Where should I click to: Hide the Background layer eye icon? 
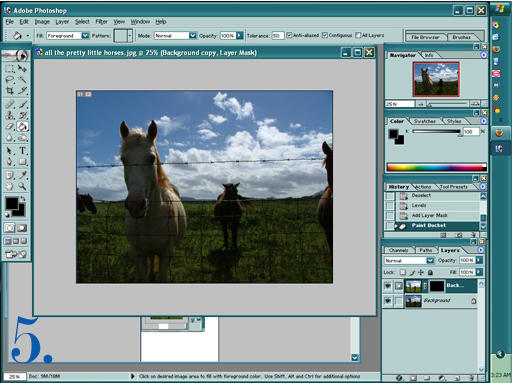click(388, 301)
